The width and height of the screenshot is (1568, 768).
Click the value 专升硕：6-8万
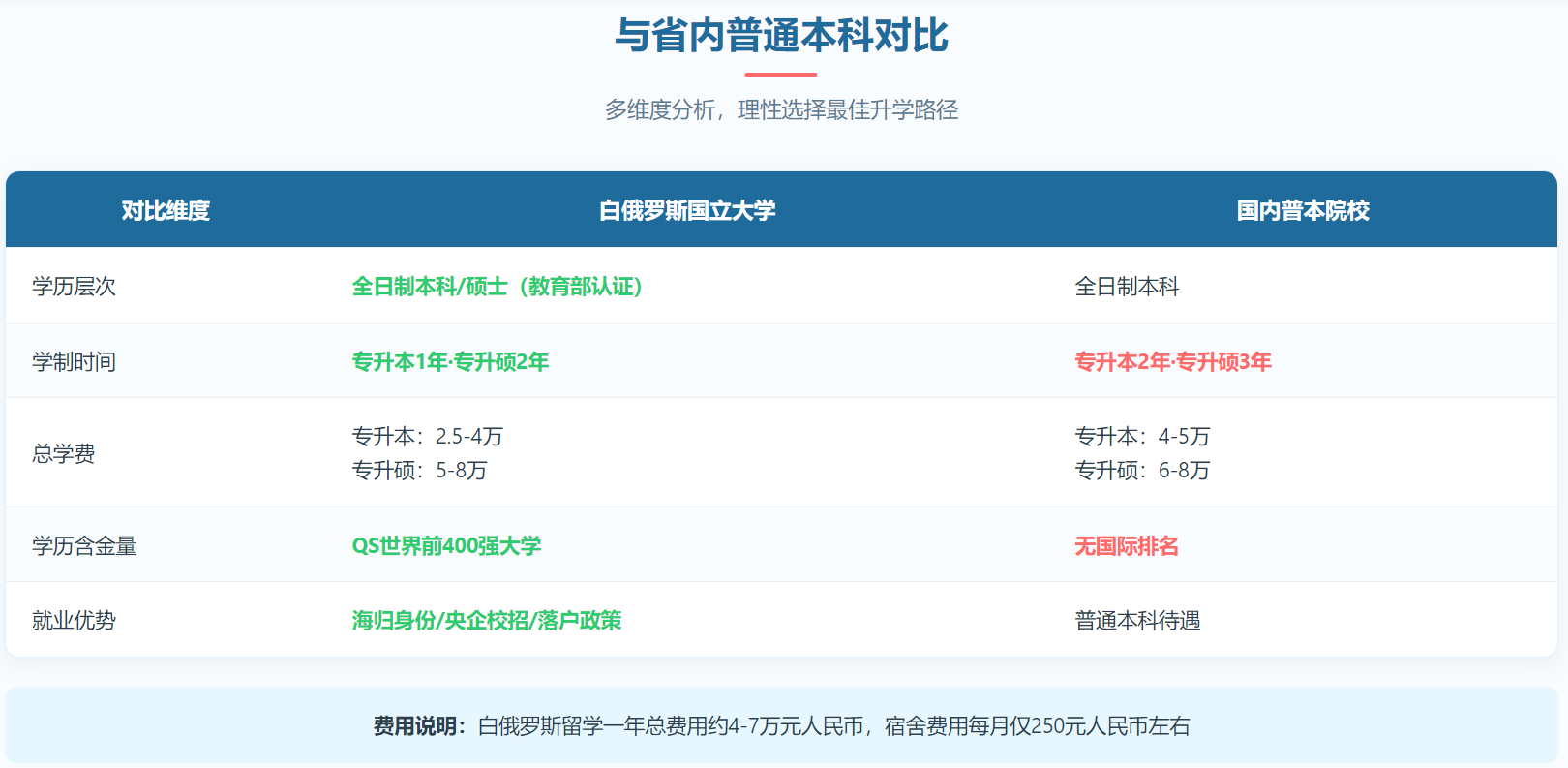(x=1142, y=471)
